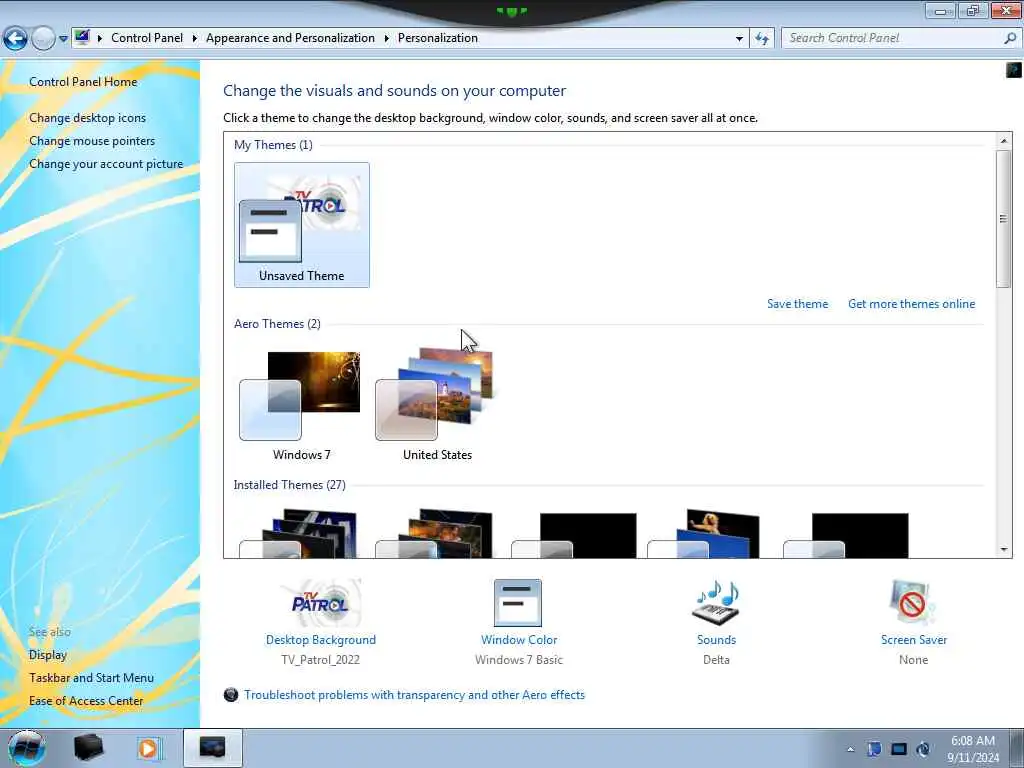The height and width of the screenshot is (768, 1024).
Task: Open Control Panel Home link
Action: point(83,82)
